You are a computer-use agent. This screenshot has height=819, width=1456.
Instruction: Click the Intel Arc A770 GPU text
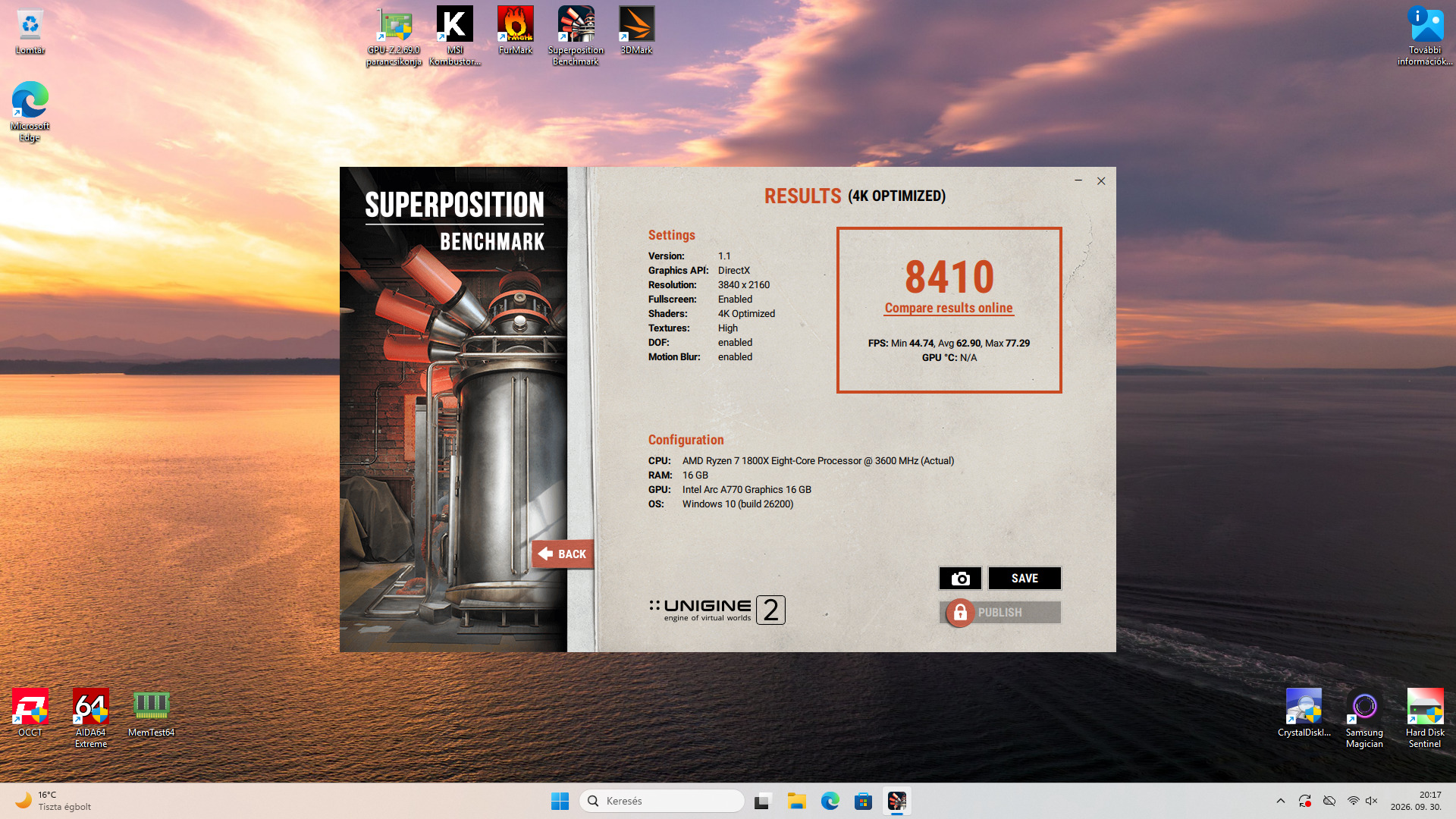pyautogui.click(x=746, y=490)
